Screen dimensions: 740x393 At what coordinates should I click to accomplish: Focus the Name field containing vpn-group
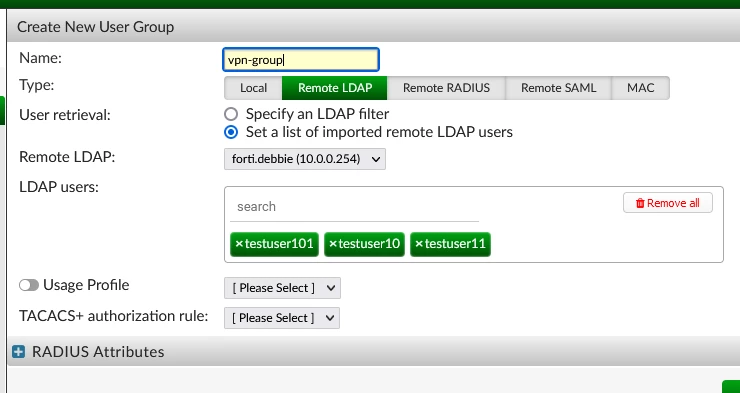(x=301, y=60)
